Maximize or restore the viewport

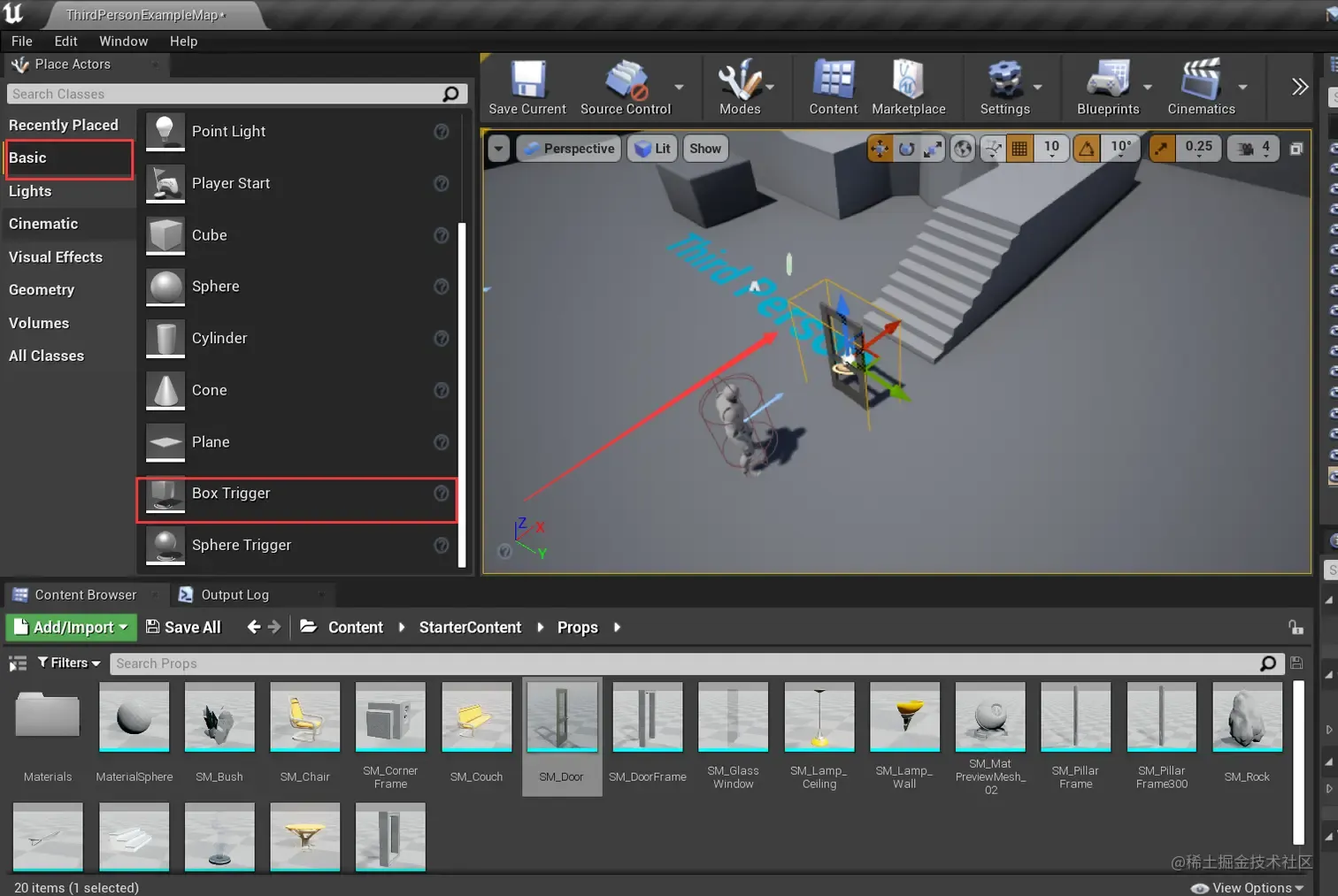pyautogui.click(x=1296, y=149)
